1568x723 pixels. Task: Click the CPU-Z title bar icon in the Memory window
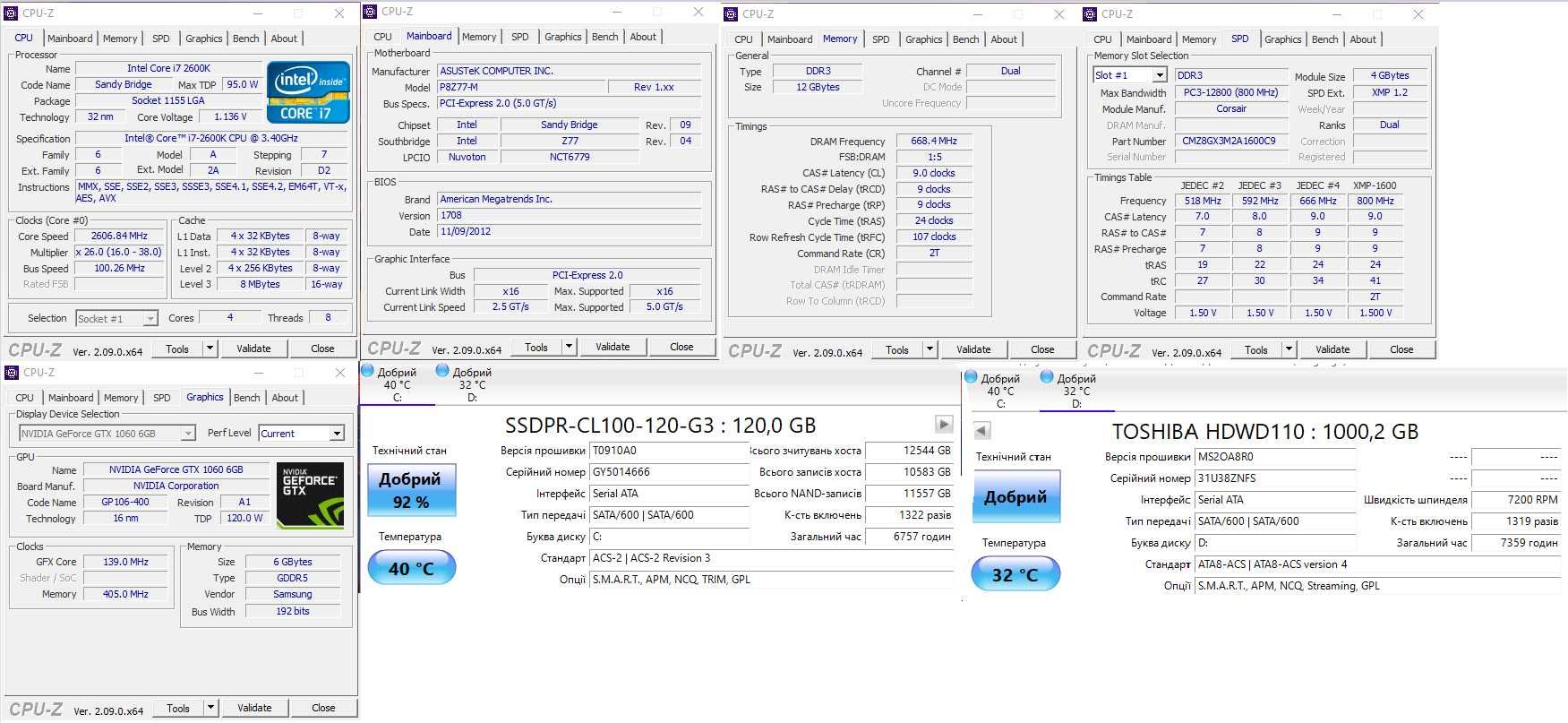click(x=731, y=13)
